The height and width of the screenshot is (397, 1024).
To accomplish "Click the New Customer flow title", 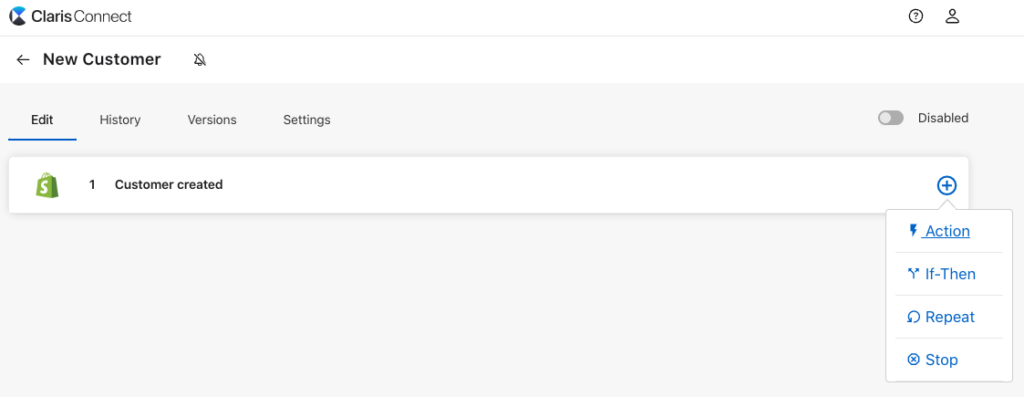I will [x=102, y=59].
